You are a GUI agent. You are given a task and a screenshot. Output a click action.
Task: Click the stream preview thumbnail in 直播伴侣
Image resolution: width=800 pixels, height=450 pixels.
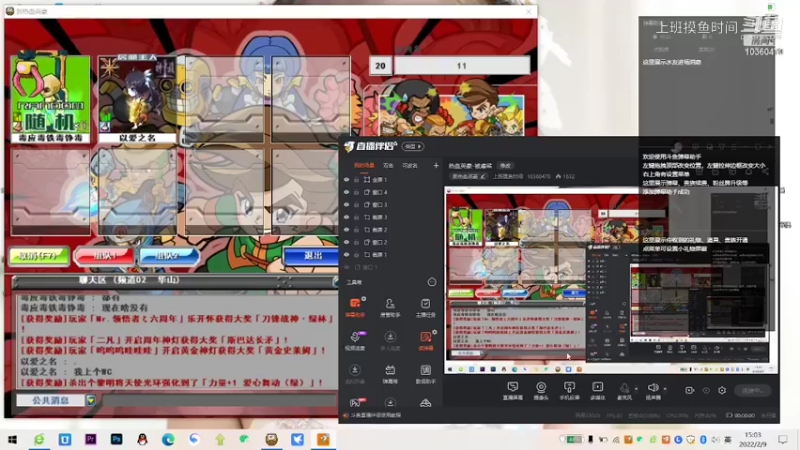[x=611, y=280]
